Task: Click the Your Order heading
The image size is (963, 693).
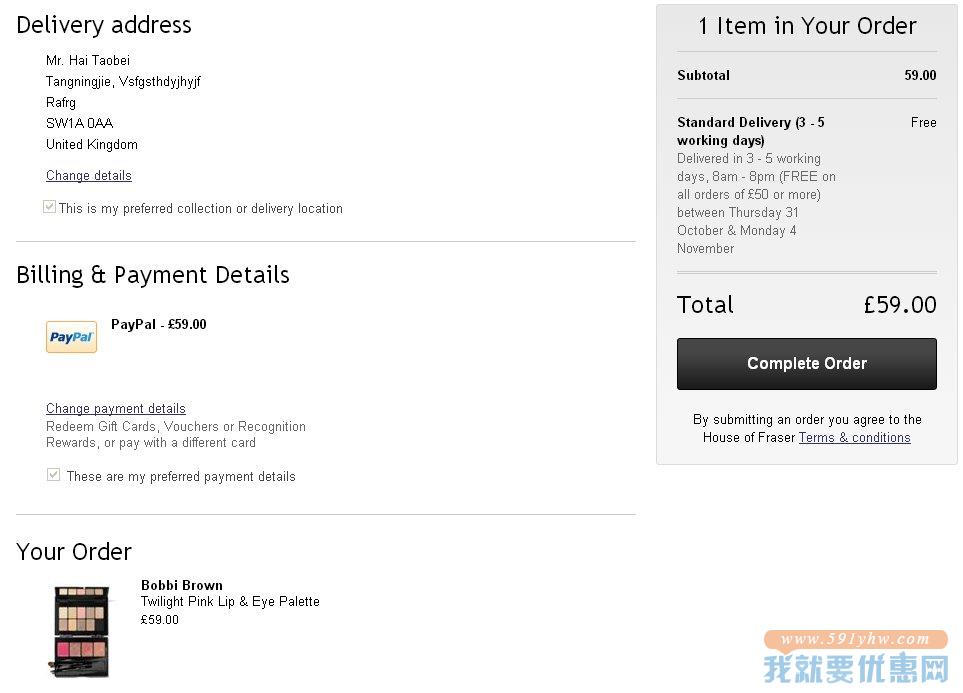Action: (74, 552)
